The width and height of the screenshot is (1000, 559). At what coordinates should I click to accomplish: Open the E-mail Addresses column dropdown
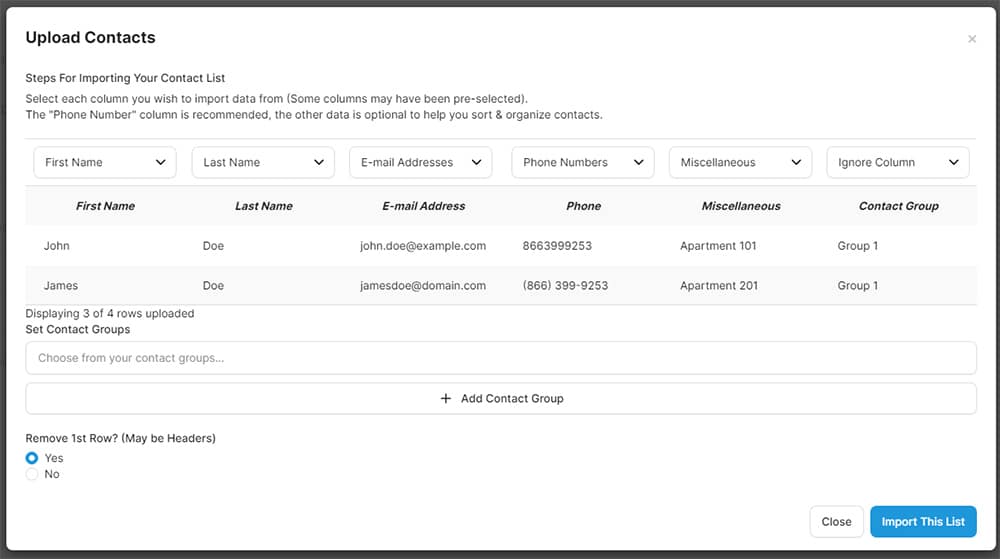[420, 162]
